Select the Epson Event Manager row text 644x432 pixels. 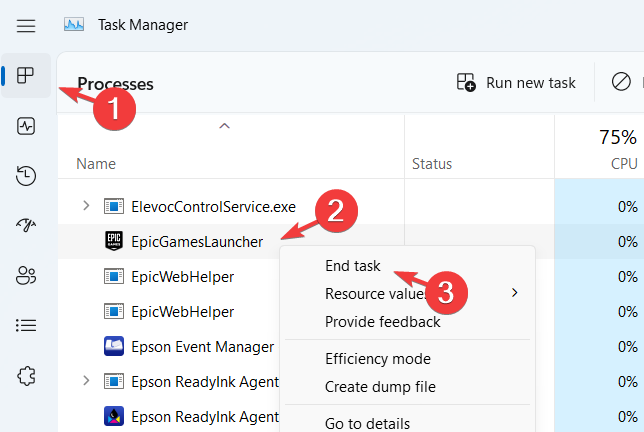pyautogui.click(x=202, y=347)
